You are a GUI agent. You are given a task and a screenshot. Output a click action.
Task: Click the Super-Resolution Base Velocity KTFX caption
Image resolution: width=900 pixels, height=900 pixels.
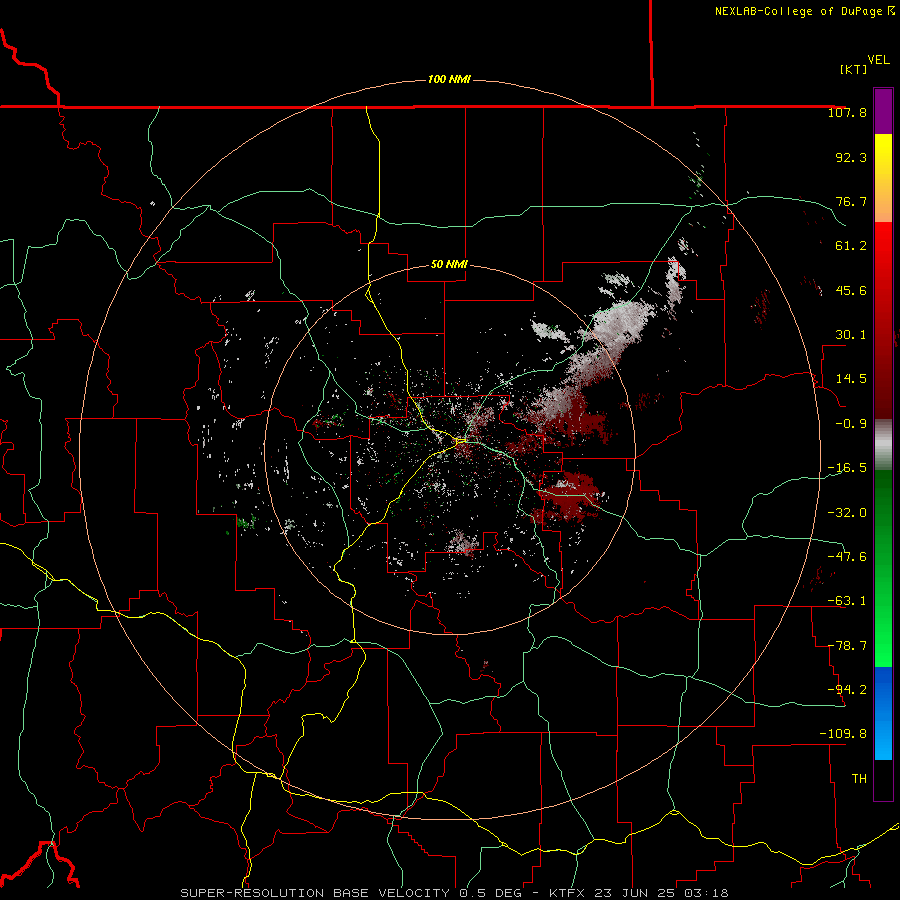pos(454,893)
